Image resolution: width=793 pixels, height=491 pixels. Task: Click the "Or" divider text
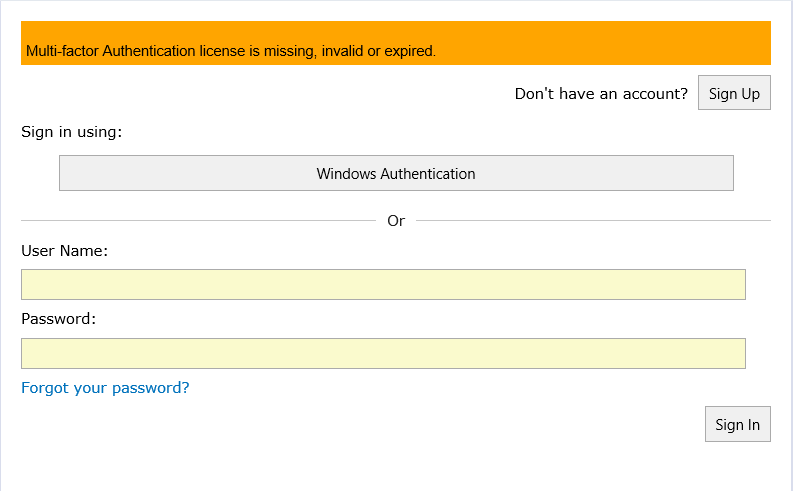coord(396,220)
